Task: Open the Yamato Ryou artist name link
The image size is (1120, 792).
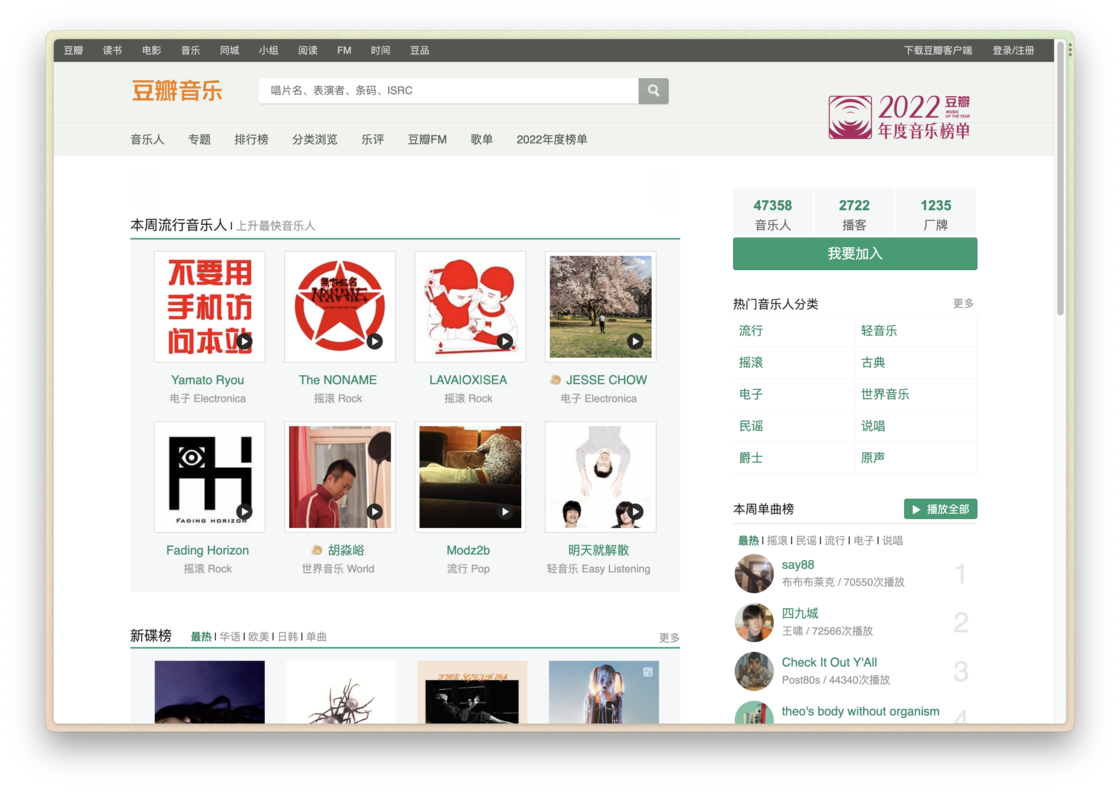Action: (x=208, y=380)
